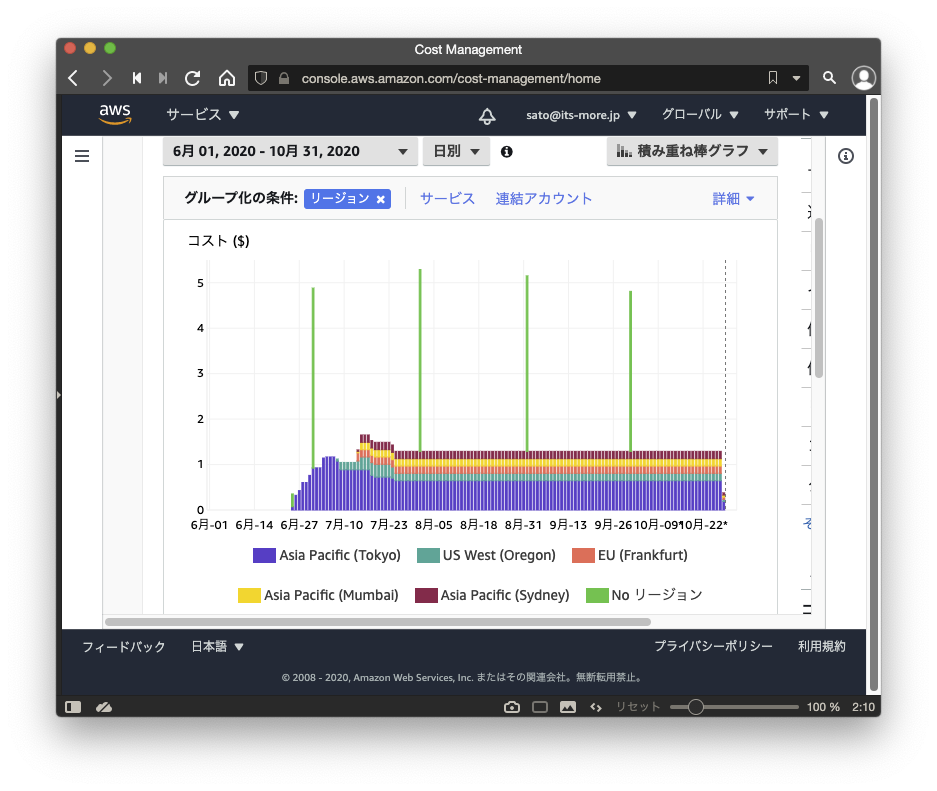Open the notifications bell in AWS header
Viewport: 937px width, 791px height.
tap(487, 115)
